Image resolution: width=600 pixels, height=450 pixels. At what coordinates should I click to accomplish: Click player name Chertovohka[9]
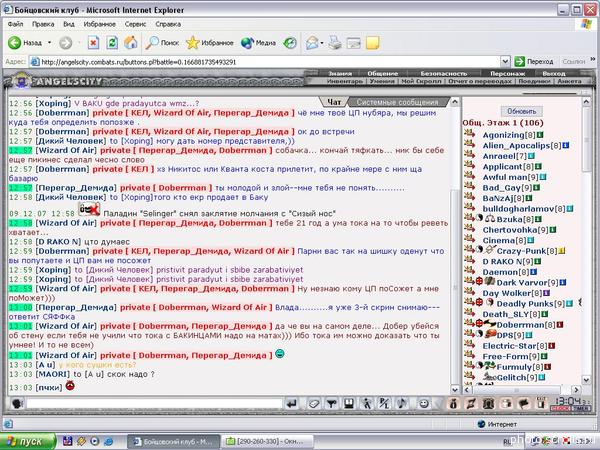coord(515,230)
